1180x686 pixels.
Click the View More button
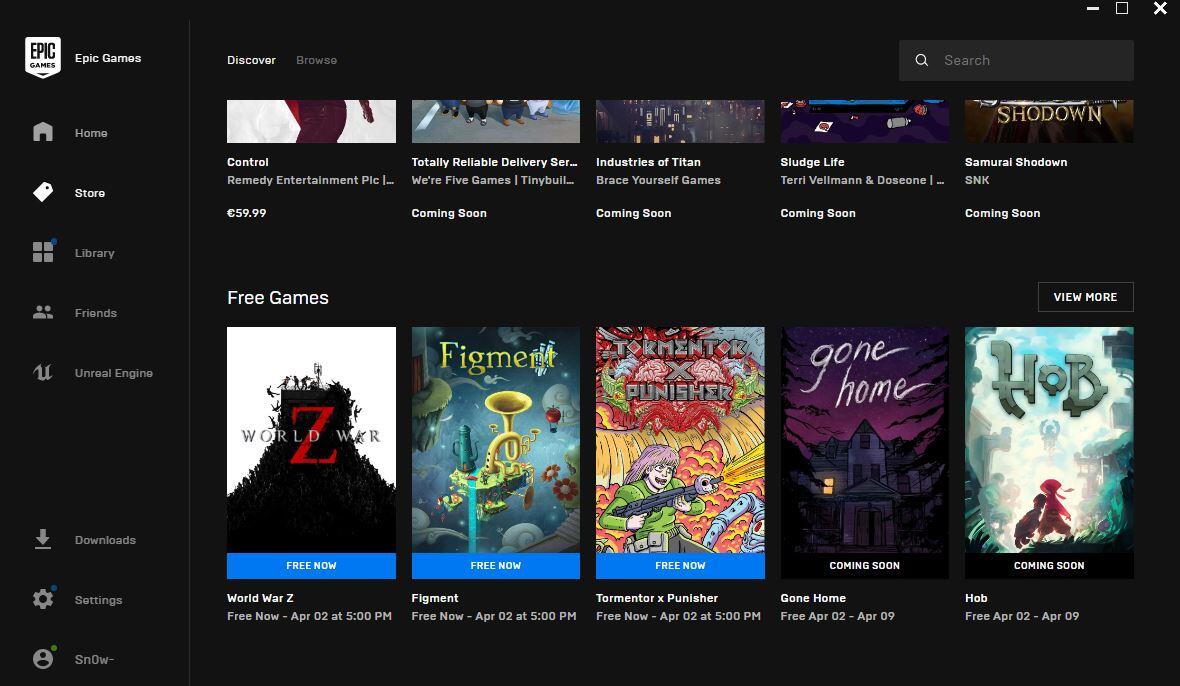click(1085, 297)
